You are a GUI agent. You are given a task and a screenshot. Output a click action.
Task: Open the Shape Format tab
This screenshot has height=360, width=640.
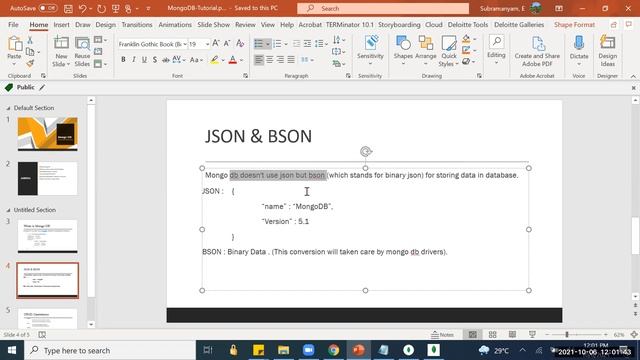574,24
